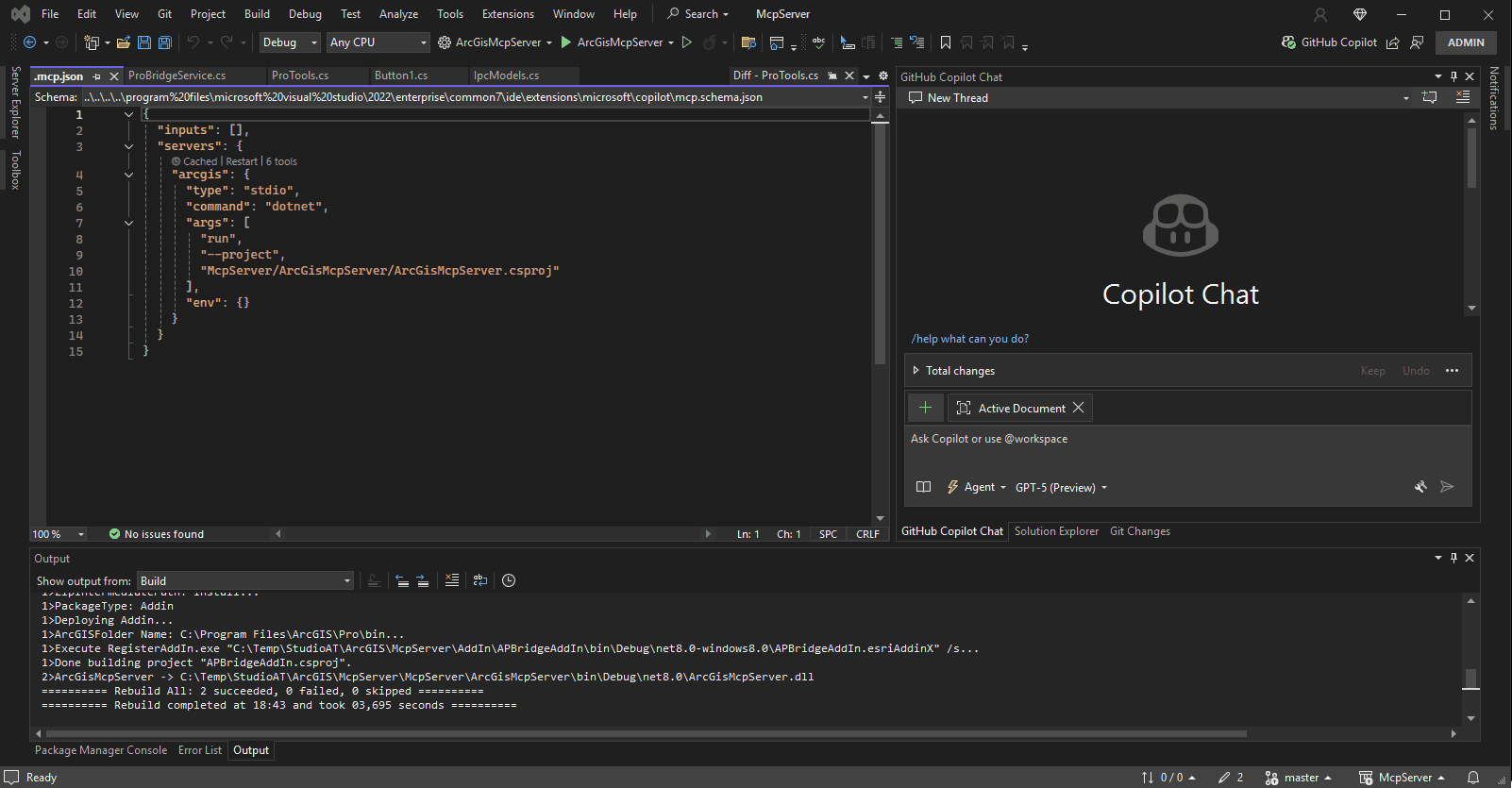Toggle the bookmark icon in the toolbar
1512x788 pixels.
point(946,42)
